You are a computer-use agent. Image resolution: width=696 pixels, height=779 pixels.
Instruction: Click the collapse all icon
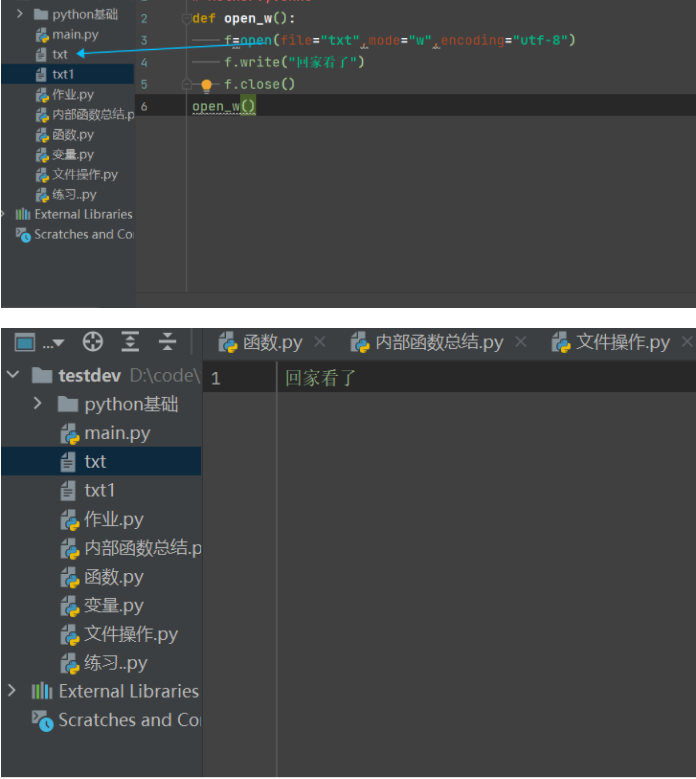167,342
